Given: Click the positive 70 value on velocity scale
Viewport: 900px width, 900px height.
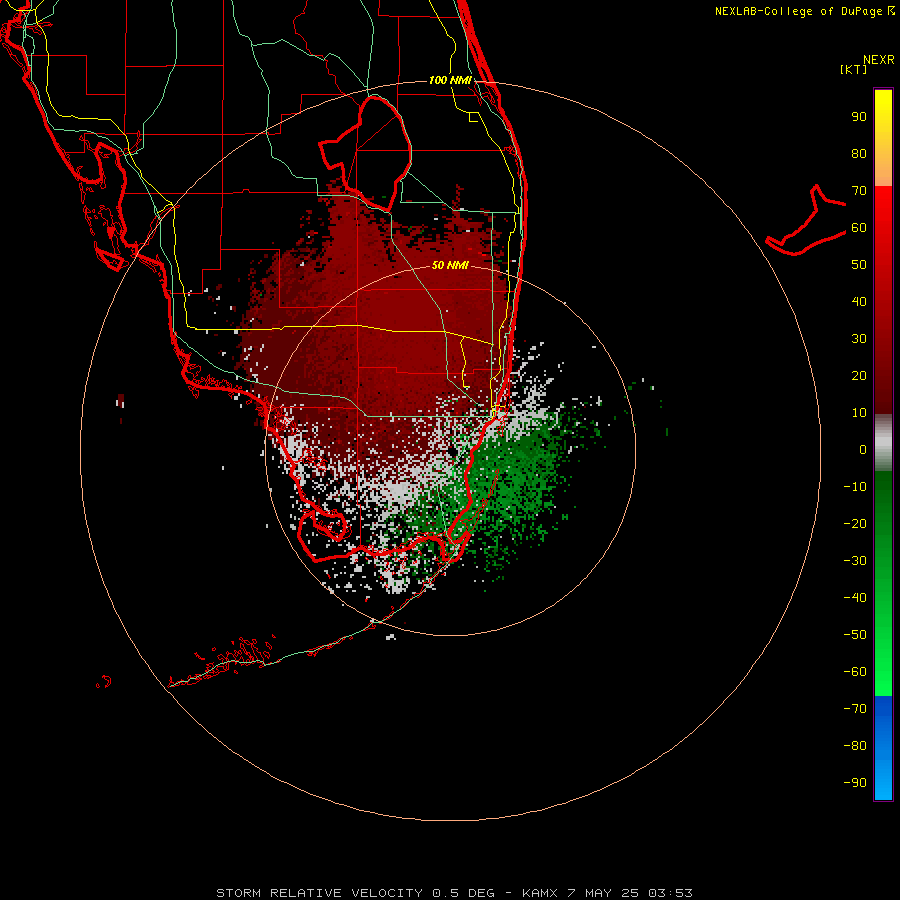Looking at the screenshot, I should pyautogui.click(x=859, y=191).
